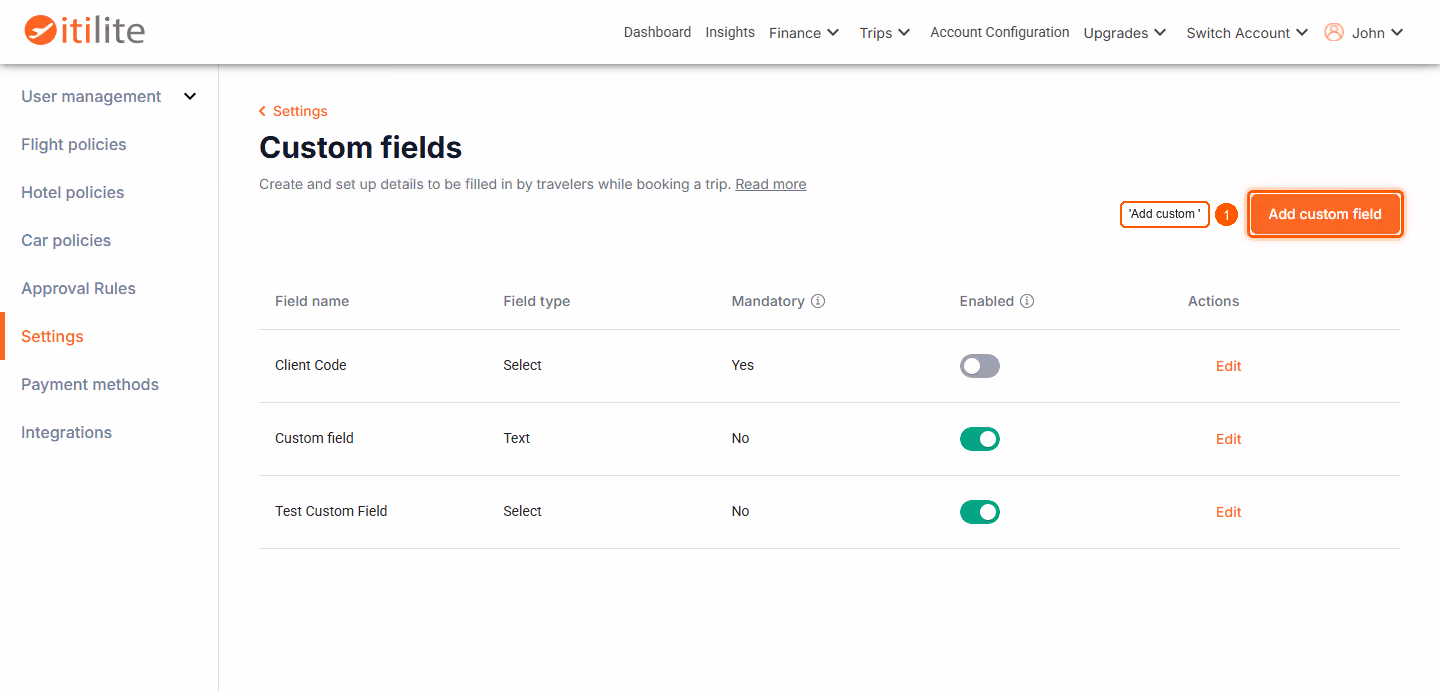The height and width of the screenshot is (691, 1440).
Task: Click the Client Code field name
Action: coord(311,365)
